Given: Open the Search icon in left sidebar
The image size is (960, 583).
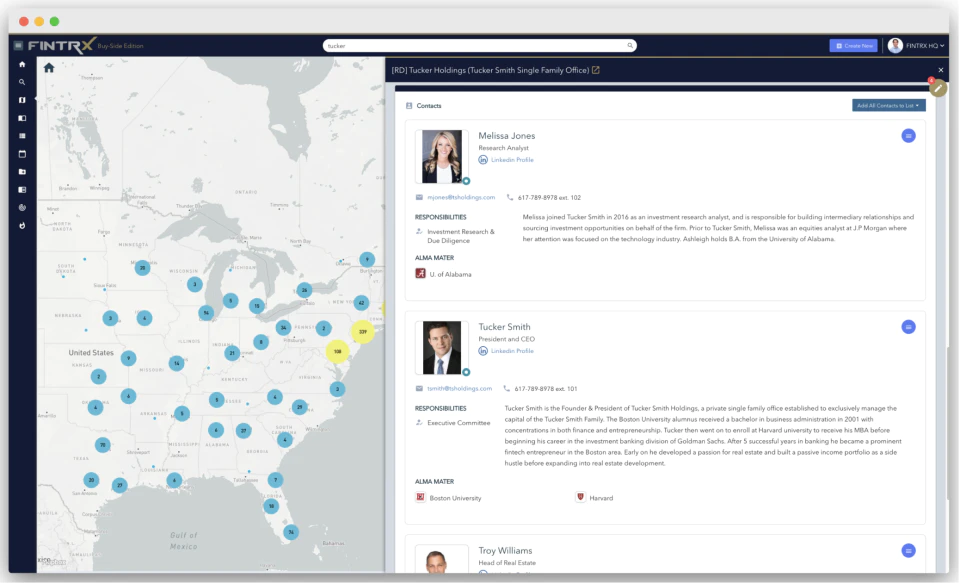Looking at the screenshot, I should tap(22, 82).
